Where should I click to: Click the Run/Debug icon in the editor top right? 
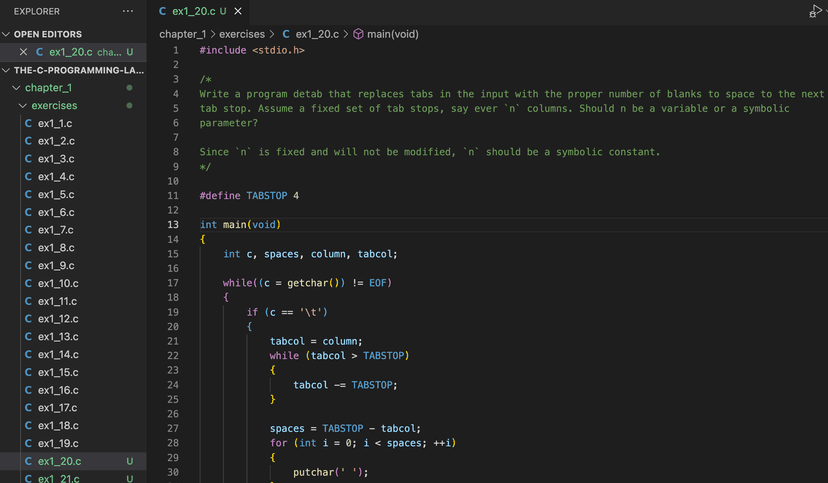point(816,11)
